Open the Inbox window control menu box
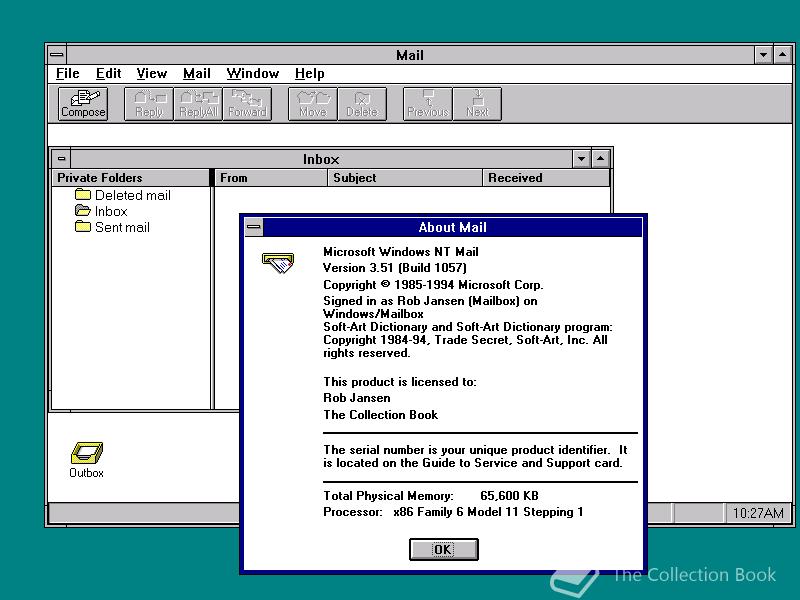Screen dimensions: 800x600 pos(61,159)
